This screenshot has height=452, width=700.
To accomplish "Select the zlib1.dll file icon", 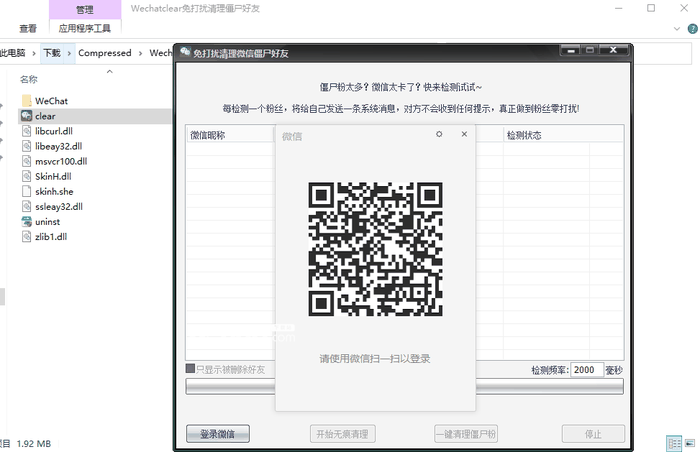I will [27, 237].
